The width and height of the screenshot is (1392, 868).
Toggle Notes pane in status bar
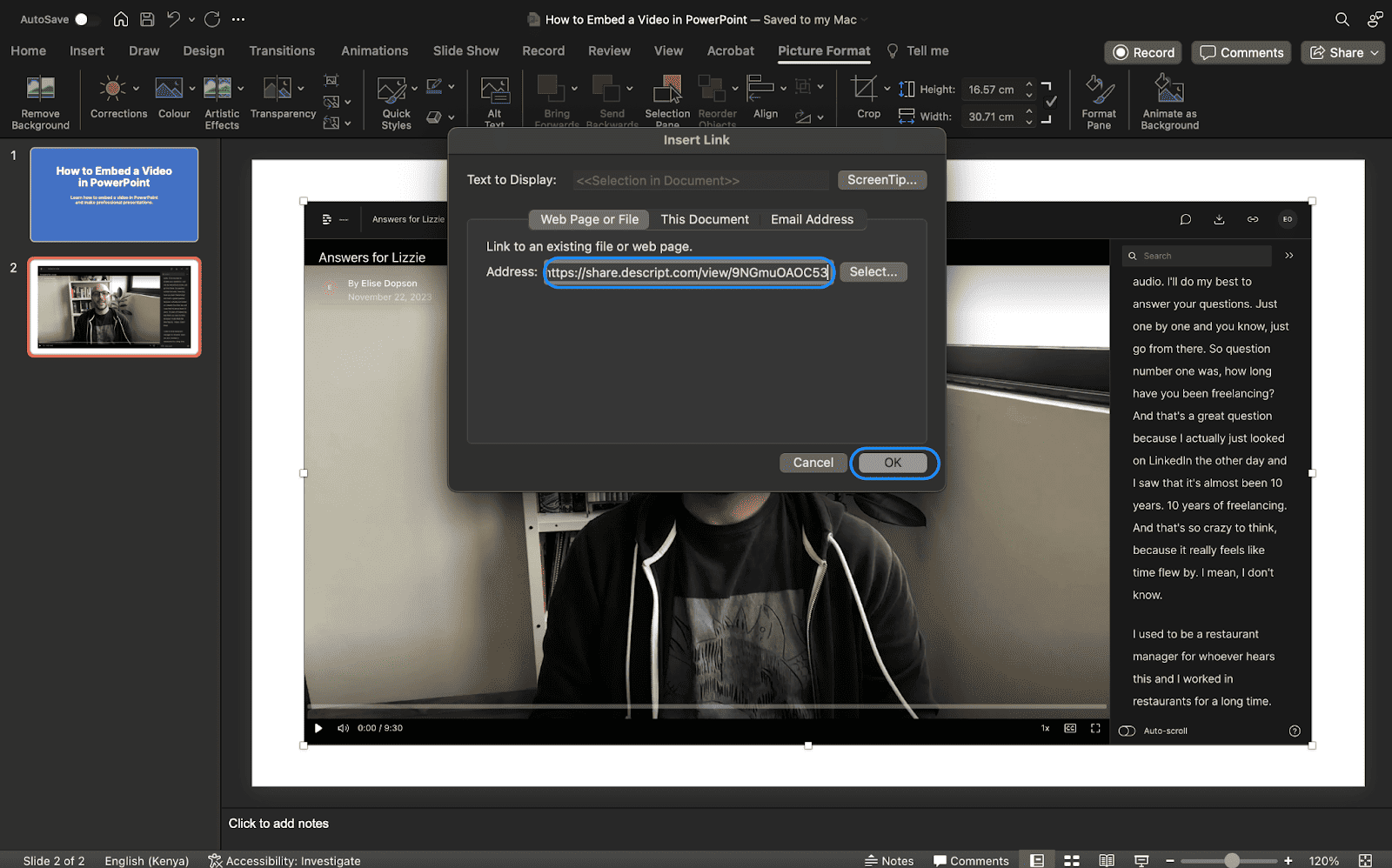pos(889,860)
